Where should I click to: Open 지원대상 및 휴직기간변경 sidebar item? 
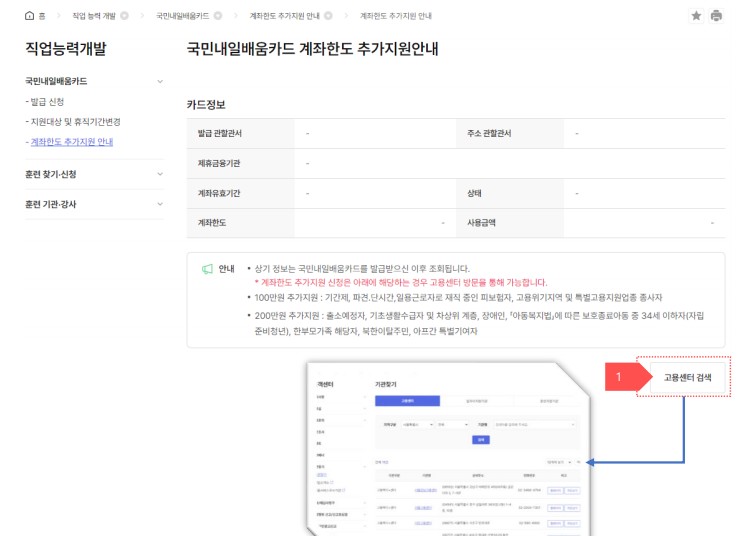(75, 122)
